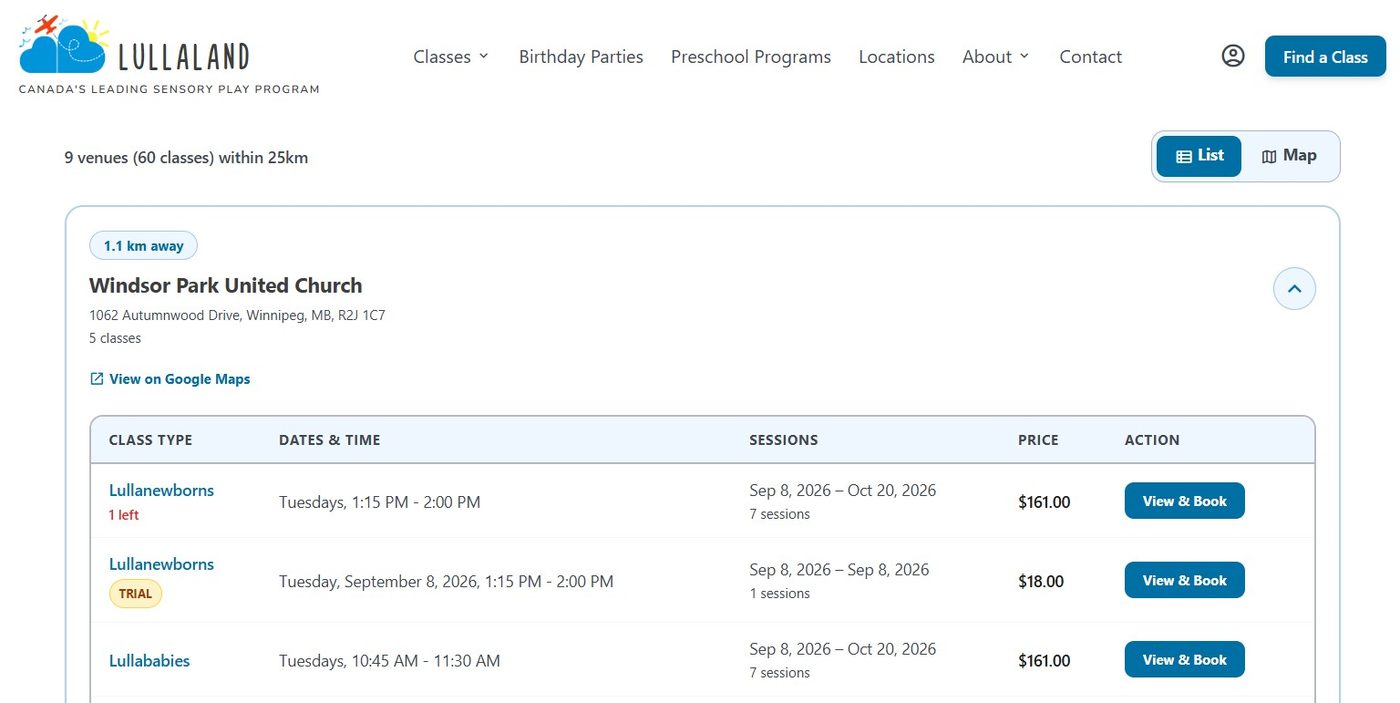The image size is (1400, 703).
Task: Collapse Windsor Park United Church card chevron
Action: [1294, 289]
